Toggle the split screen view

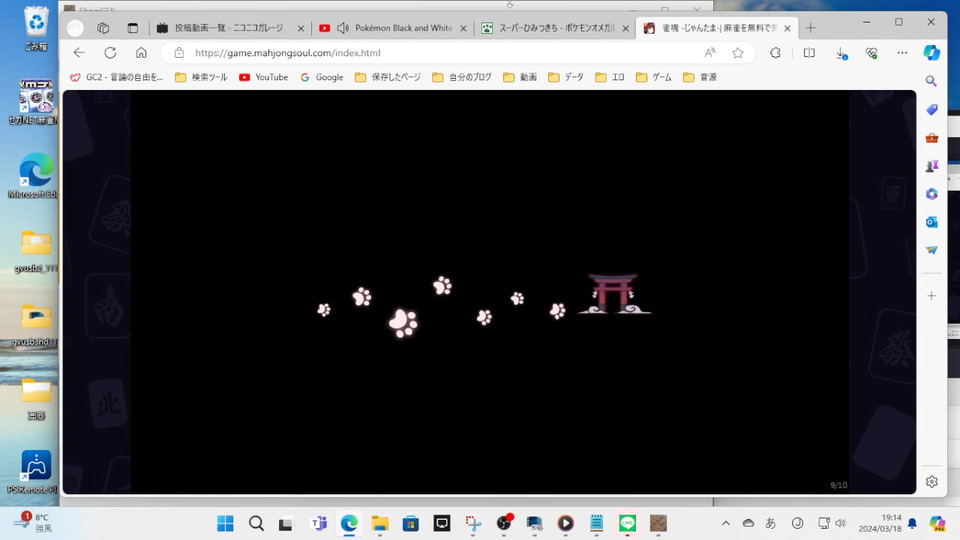tap(809, 53)
